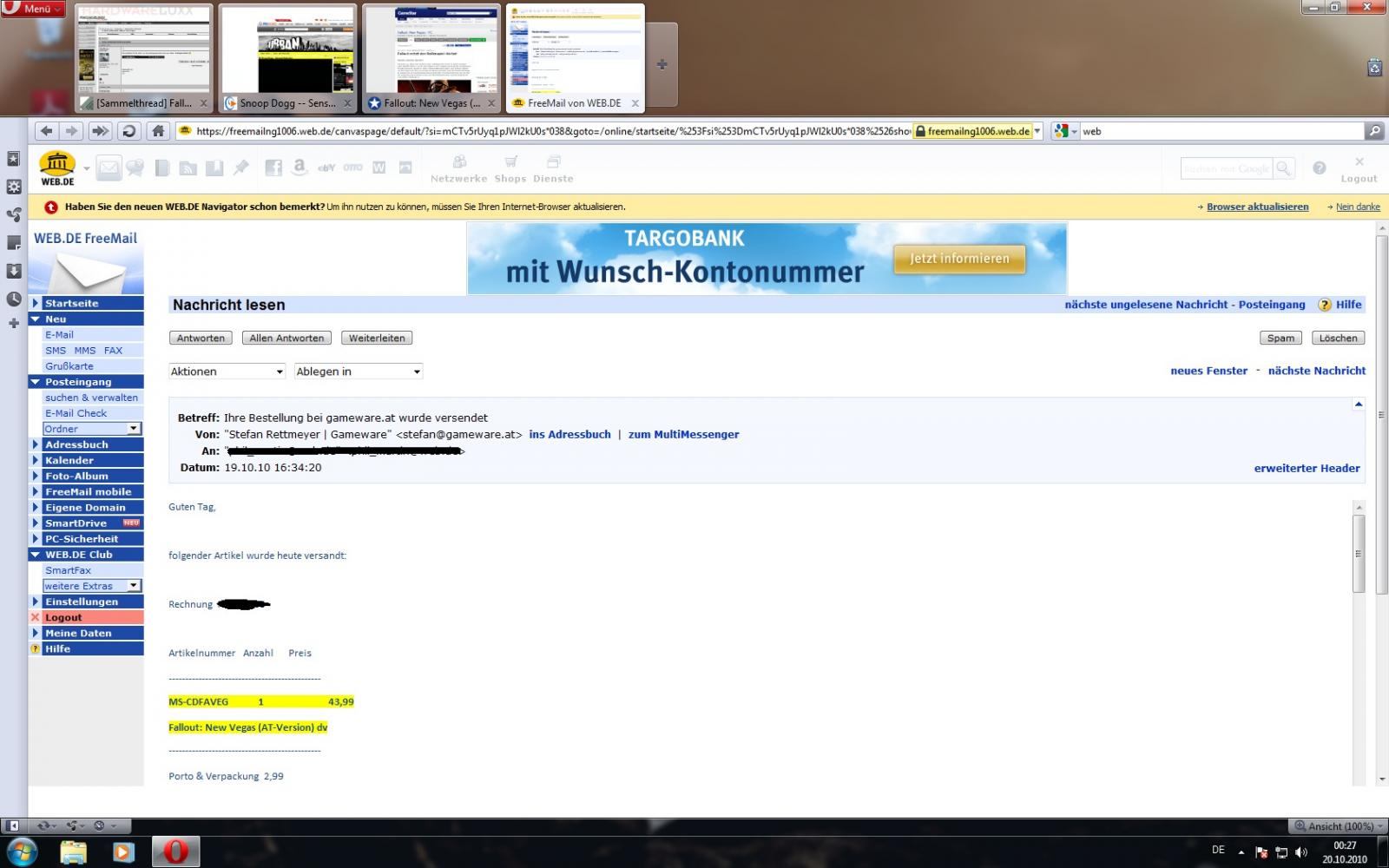Screen dimensions: 1389x868
Task: Open the Amazon shortcut icon
Action: [x=300, y=168]
